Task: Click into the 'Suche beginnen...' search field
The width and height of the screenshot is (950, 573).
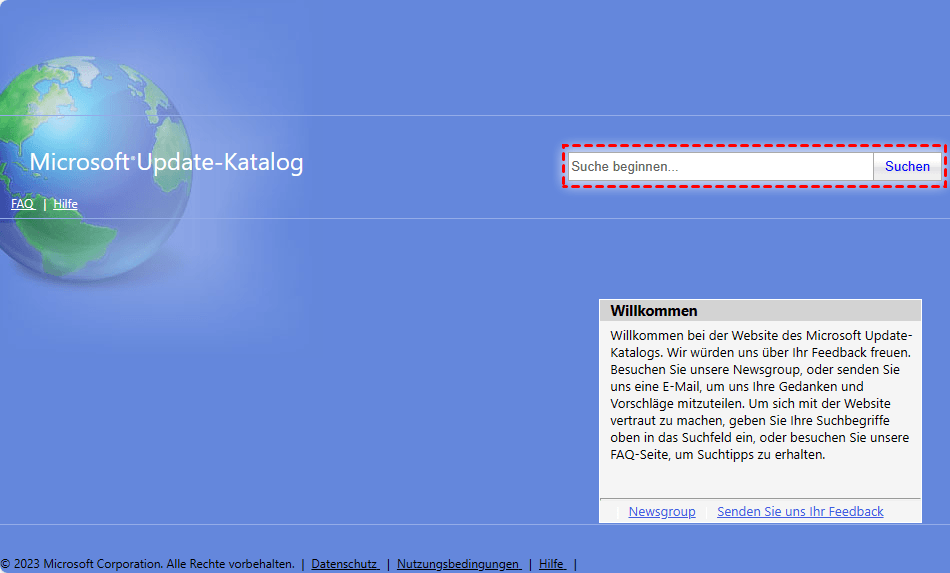Action: pos(720,167)
